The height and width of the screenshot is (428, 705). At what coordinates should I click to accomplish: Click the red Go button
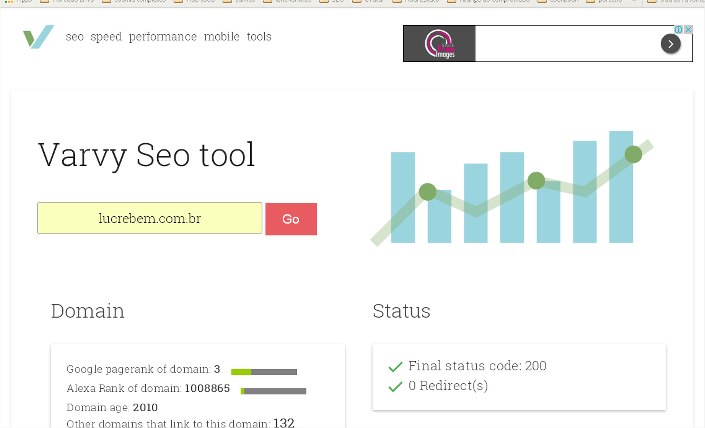tap(291, 219)
